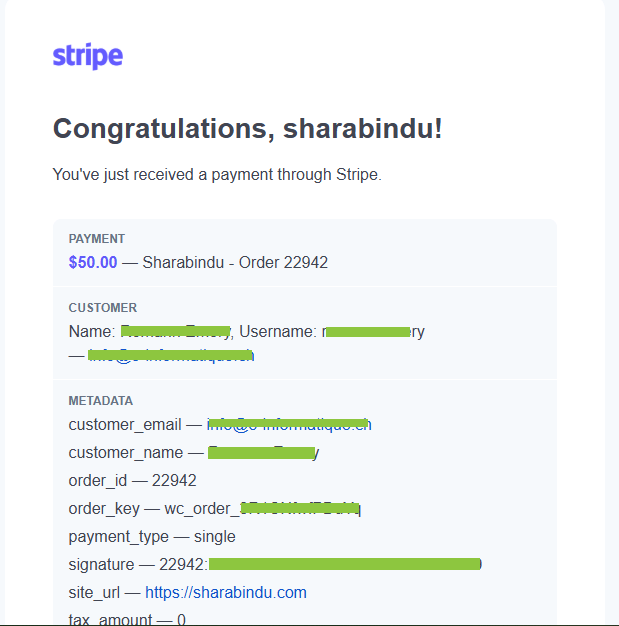Click the payment_type value 'single'
Viewport: 619px width, 626px height.
(x=215, y=537)
